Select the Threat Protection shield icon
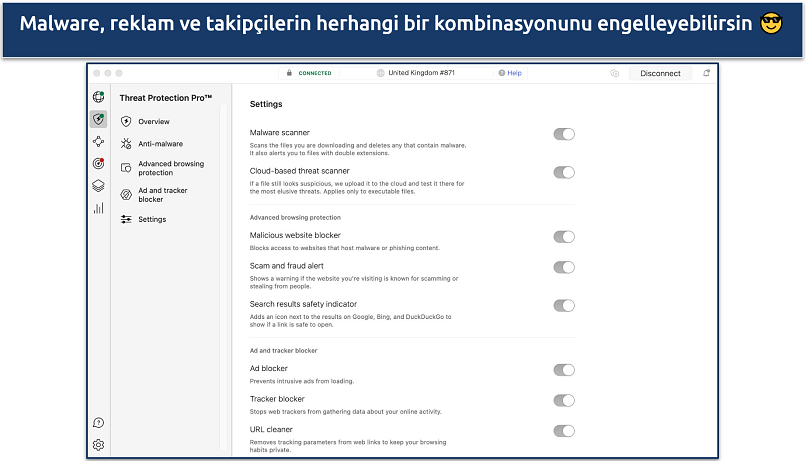Viewport: 806px width, 461px height. click(98, 119)
